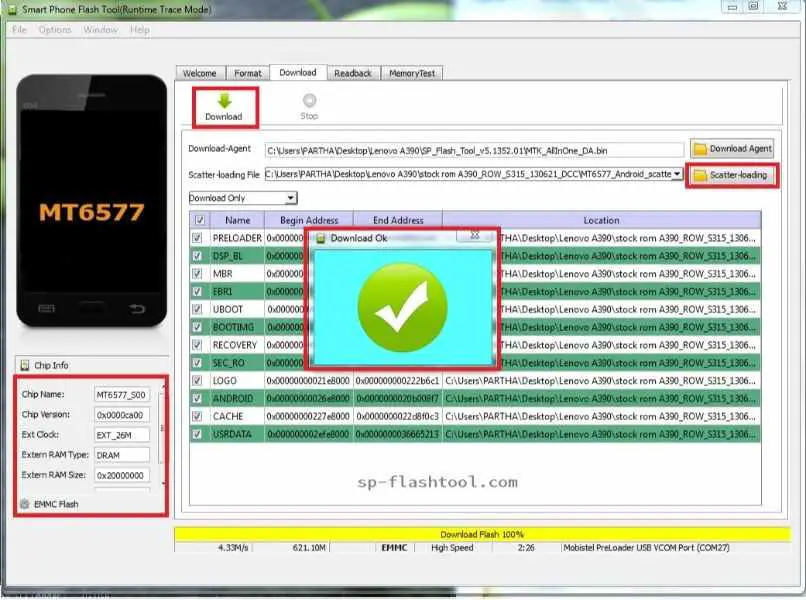The image size is (806, 600).
Task: Uncheck the ANDROID checkbox
Action: point(197,398)
